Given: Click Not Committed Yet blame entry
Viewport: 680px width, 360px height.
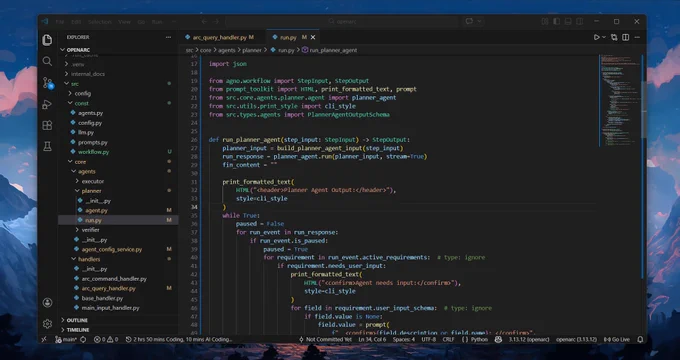Looking at the screenshot, I should tap(325, 339).
